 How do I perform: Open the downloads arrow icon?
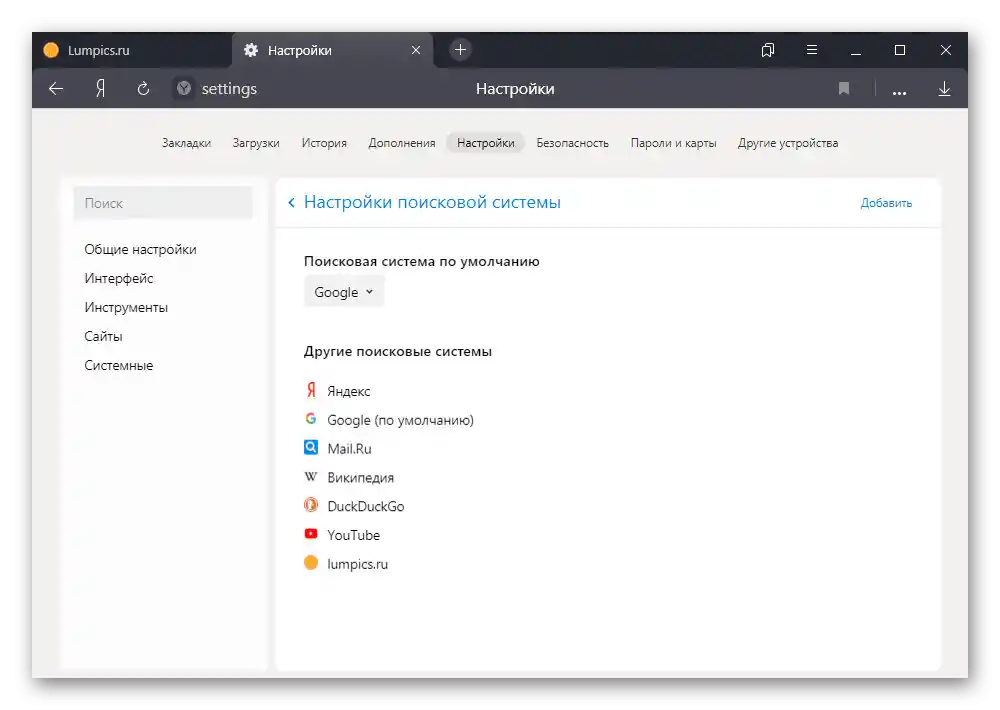[x=944, y=89]
